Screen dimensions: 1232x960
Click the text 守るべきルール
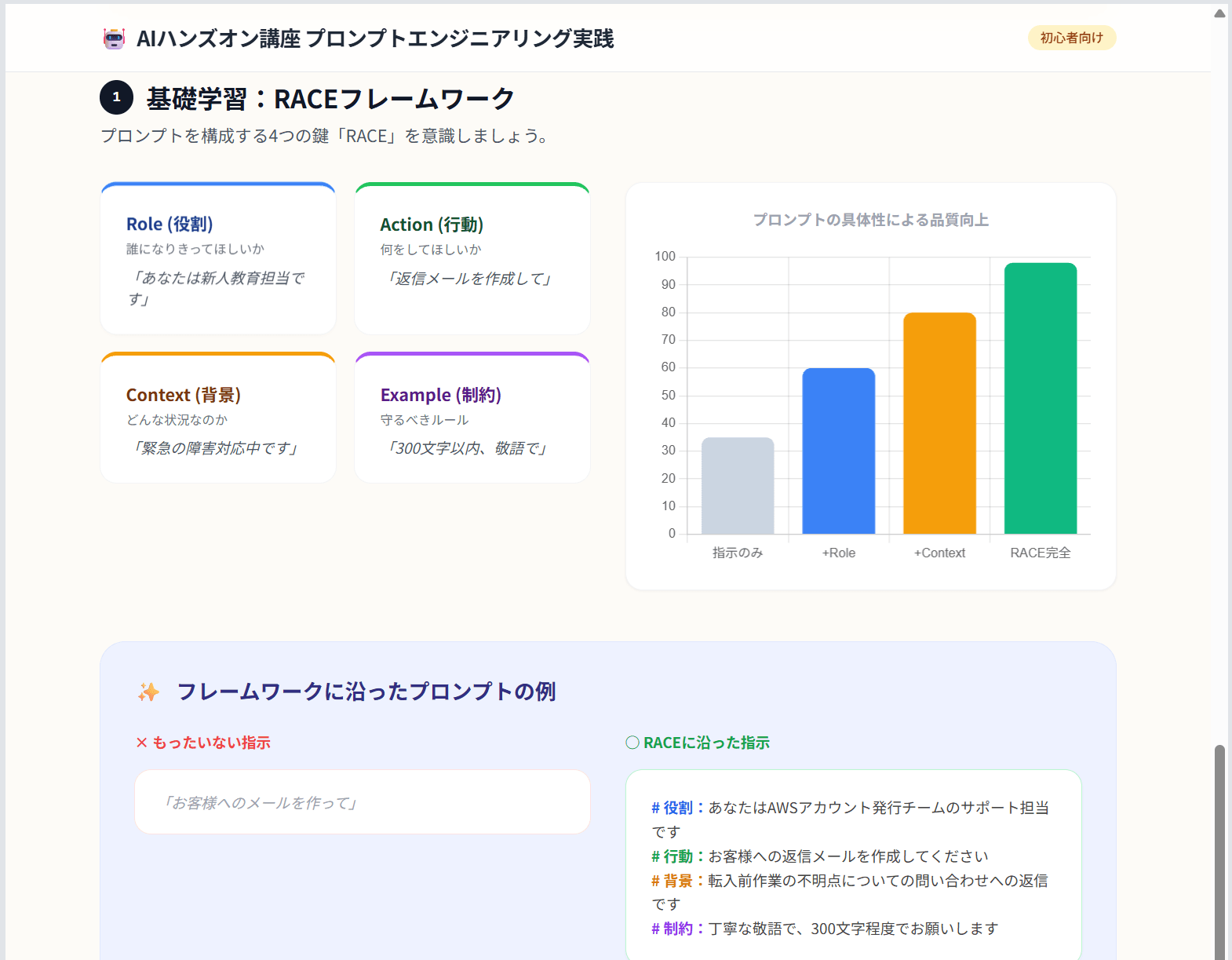coord(425,420)
